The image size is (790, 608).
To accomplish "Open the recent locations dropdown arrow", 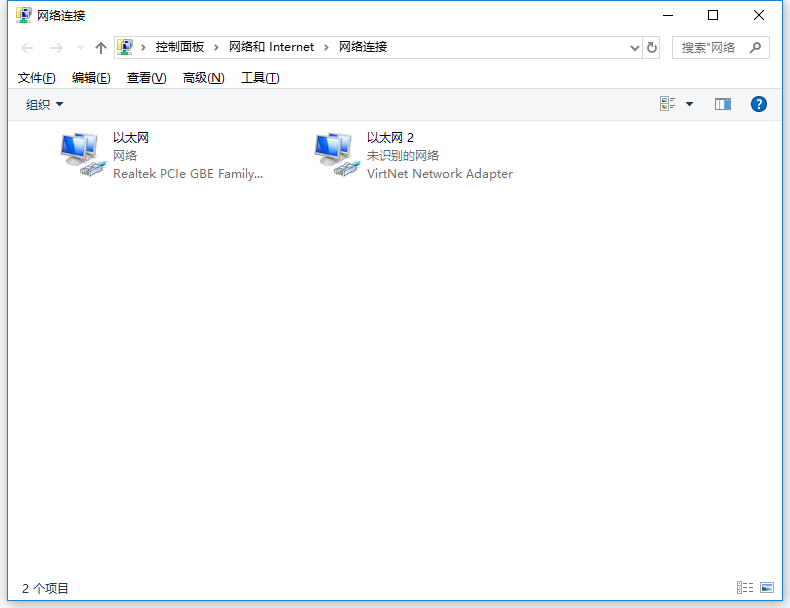I will pos(80,48).
